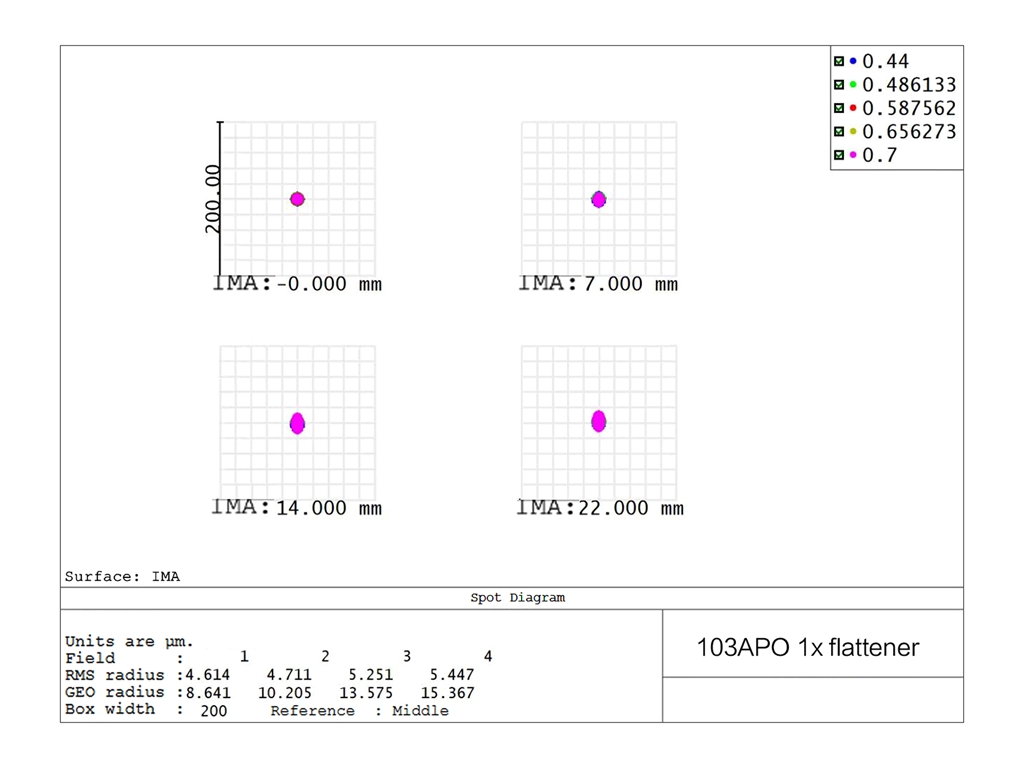Select the spot in the 22.000 mm field plot
Viewport: 1024px width, 768px height.
click(598, 421)
